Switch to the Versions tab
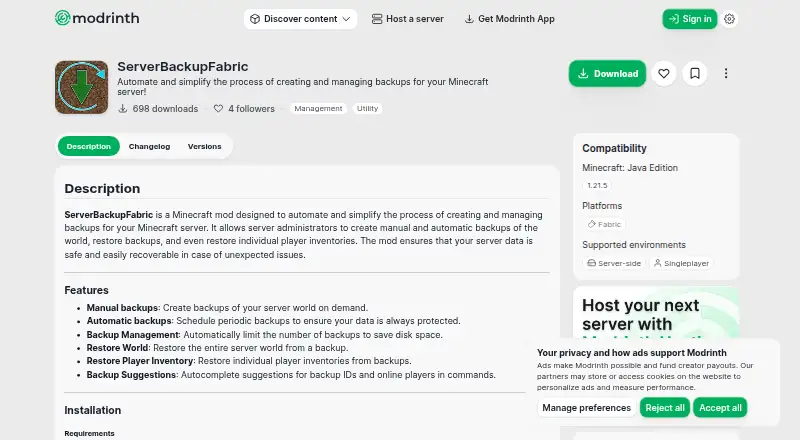This screenshot has height=440, width=800. (x=205, y=146)
